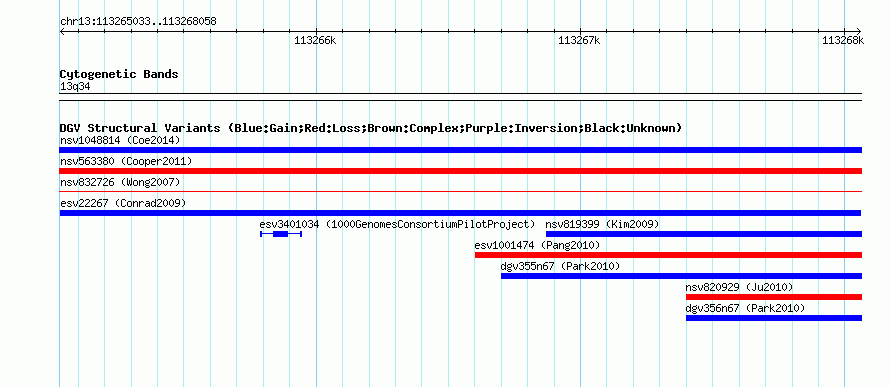Open the dgv356n67 (Park2010) label
The image size is (890, 387).
[745, 308]
